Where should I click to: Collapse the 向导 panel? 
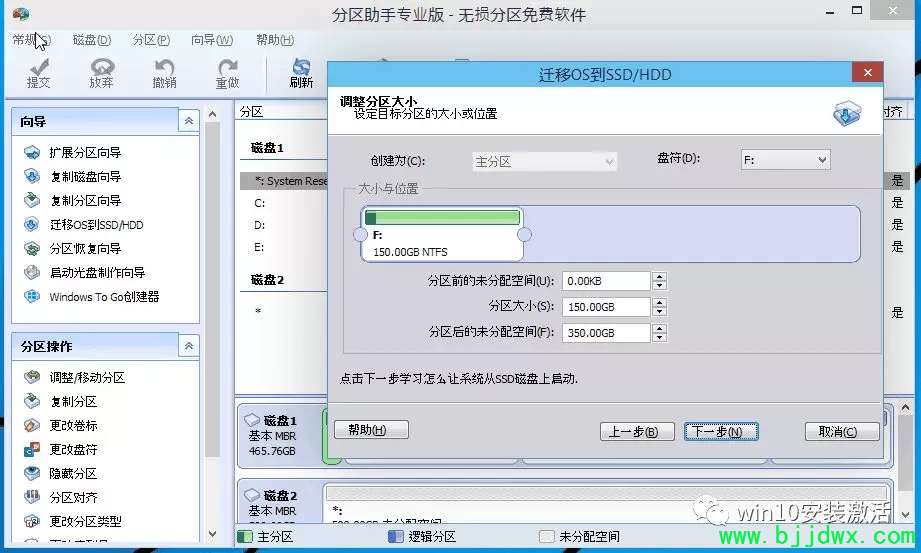[x=189, y=121]
